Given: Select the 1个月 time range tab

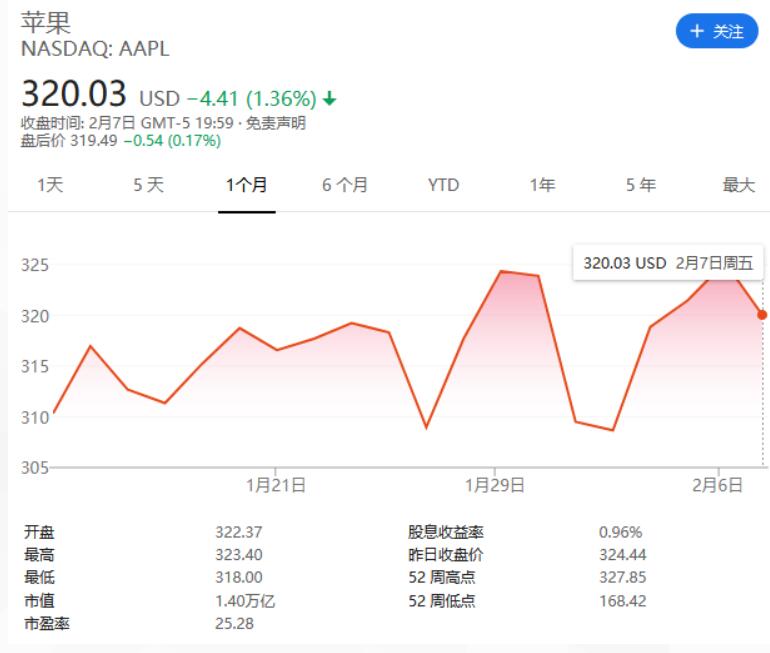Looking at the screenshot, I should (x=247, y=185).
